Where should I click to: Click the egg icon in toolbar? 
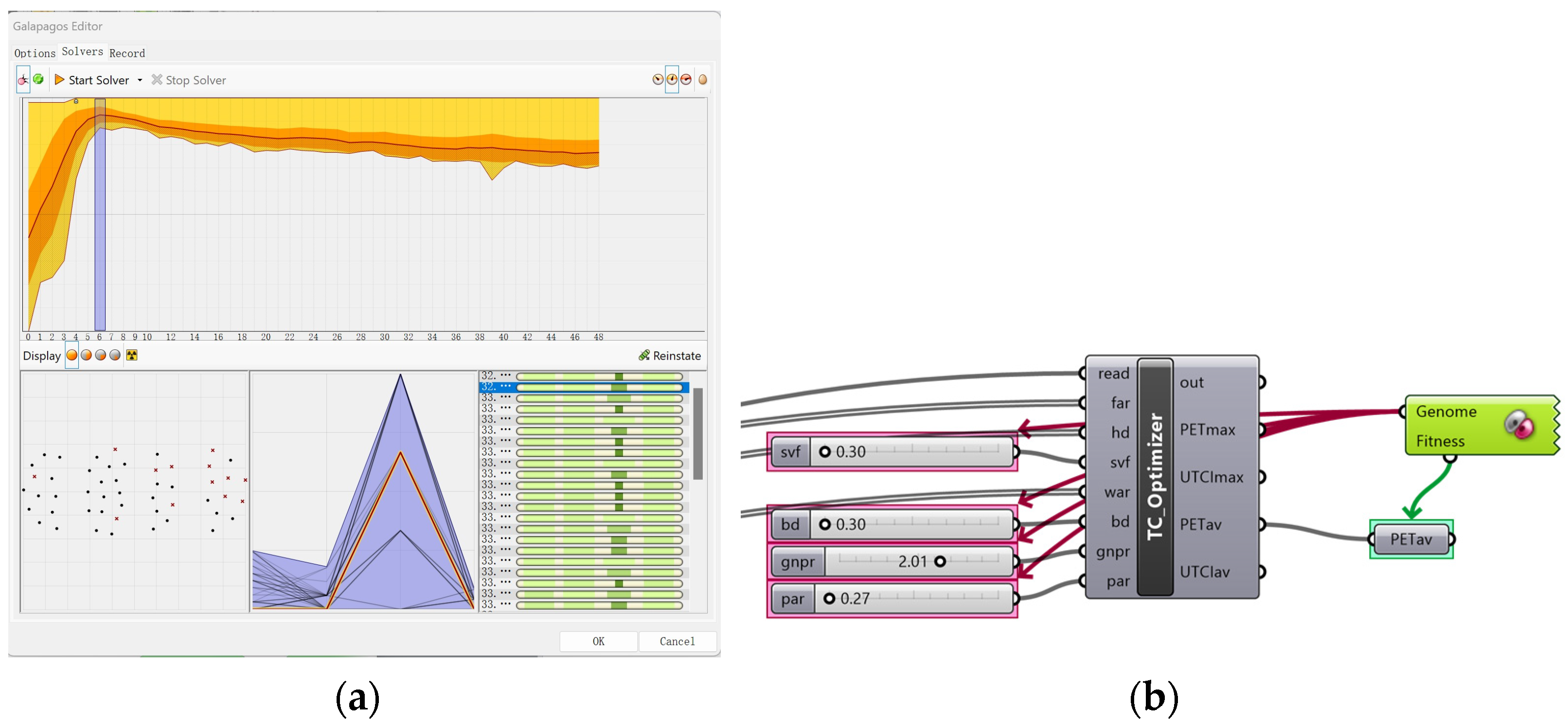(702, 80)
